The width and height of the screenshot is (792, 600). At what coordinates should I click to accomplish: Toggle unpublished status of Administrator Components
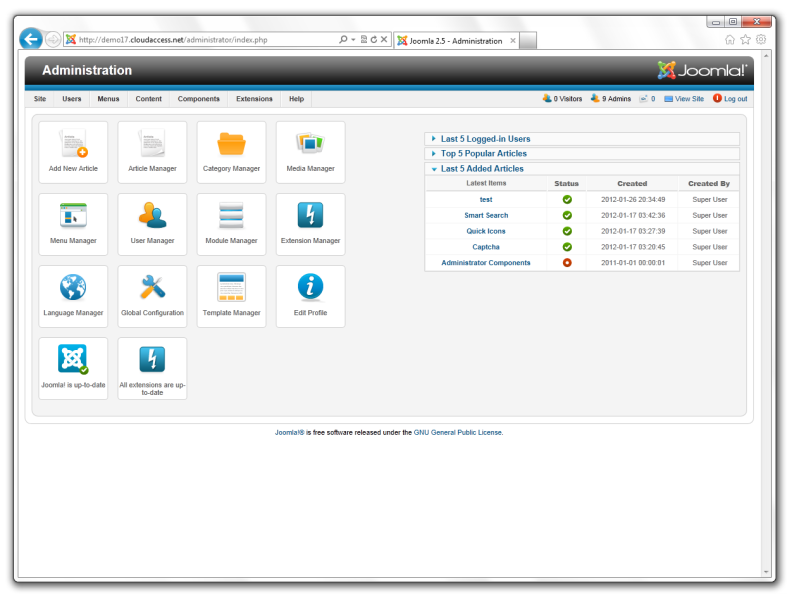click(x=567, y=263)
